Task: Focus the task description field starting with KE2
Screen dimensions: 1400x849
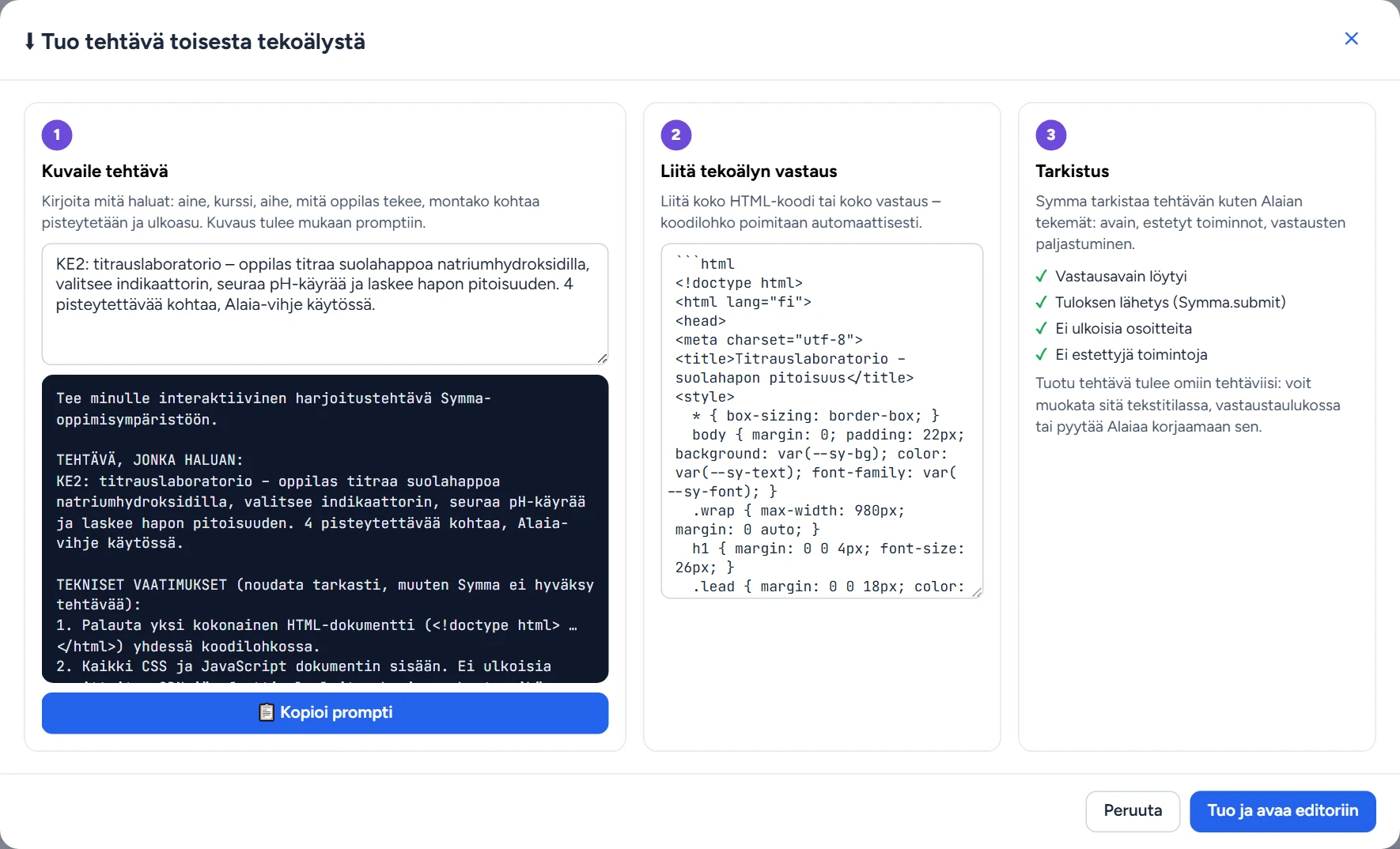Action: tap(325, 304)
